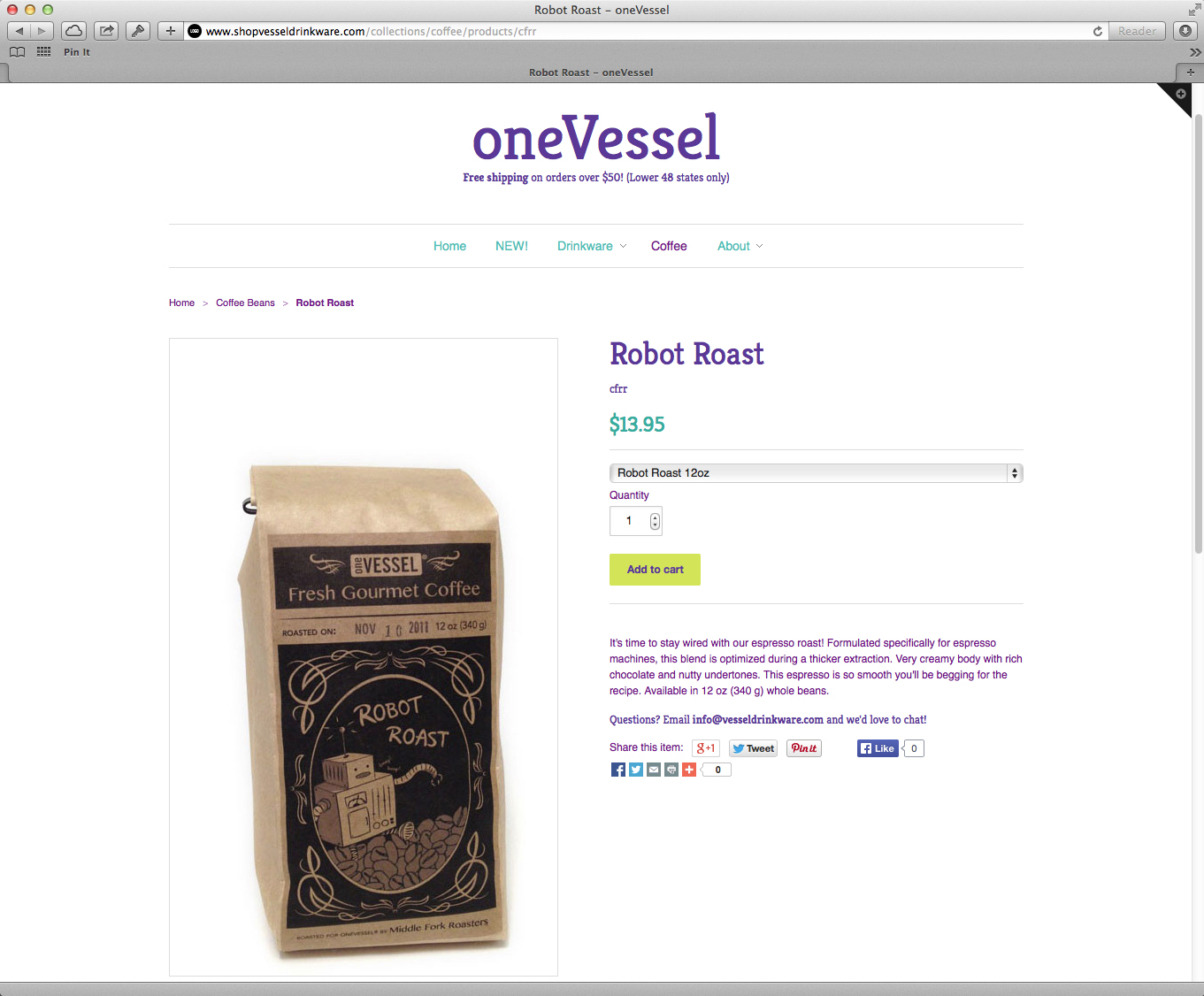Click the quantity stepper arrows

(655, 521)
